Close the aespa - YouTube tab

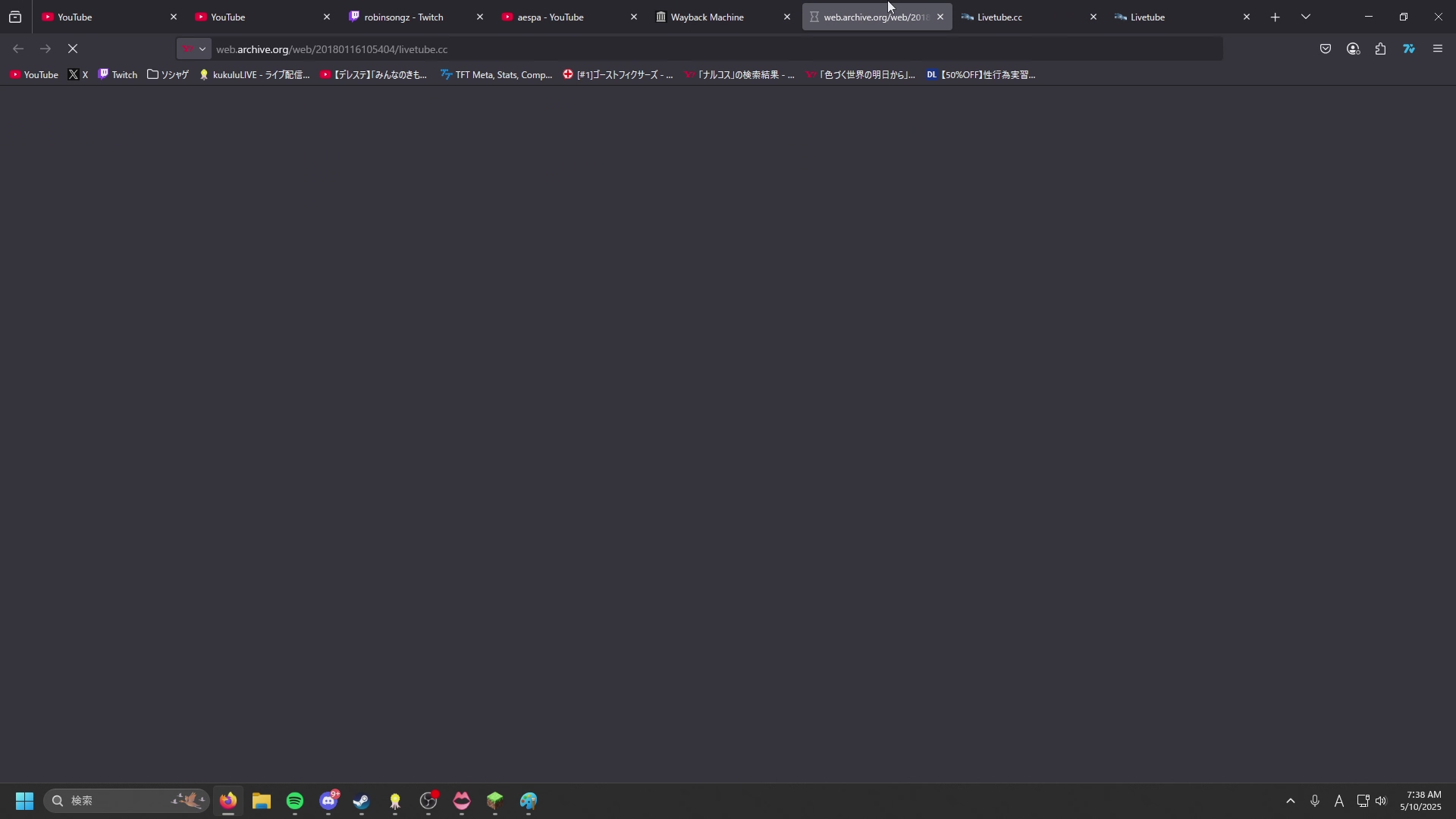tap(634, 17)
